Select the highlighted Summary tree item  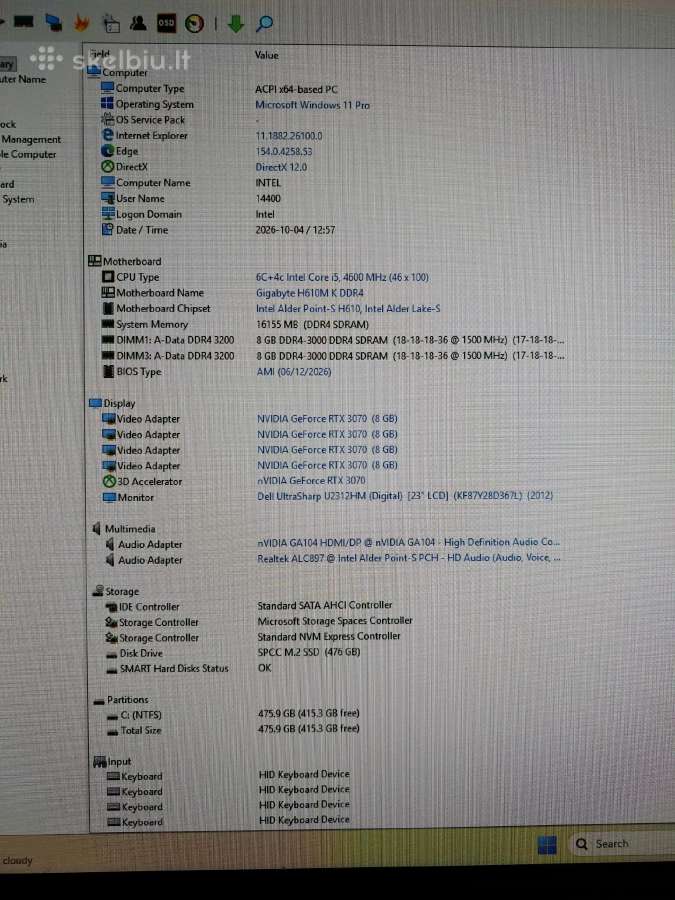coord(7,64)
